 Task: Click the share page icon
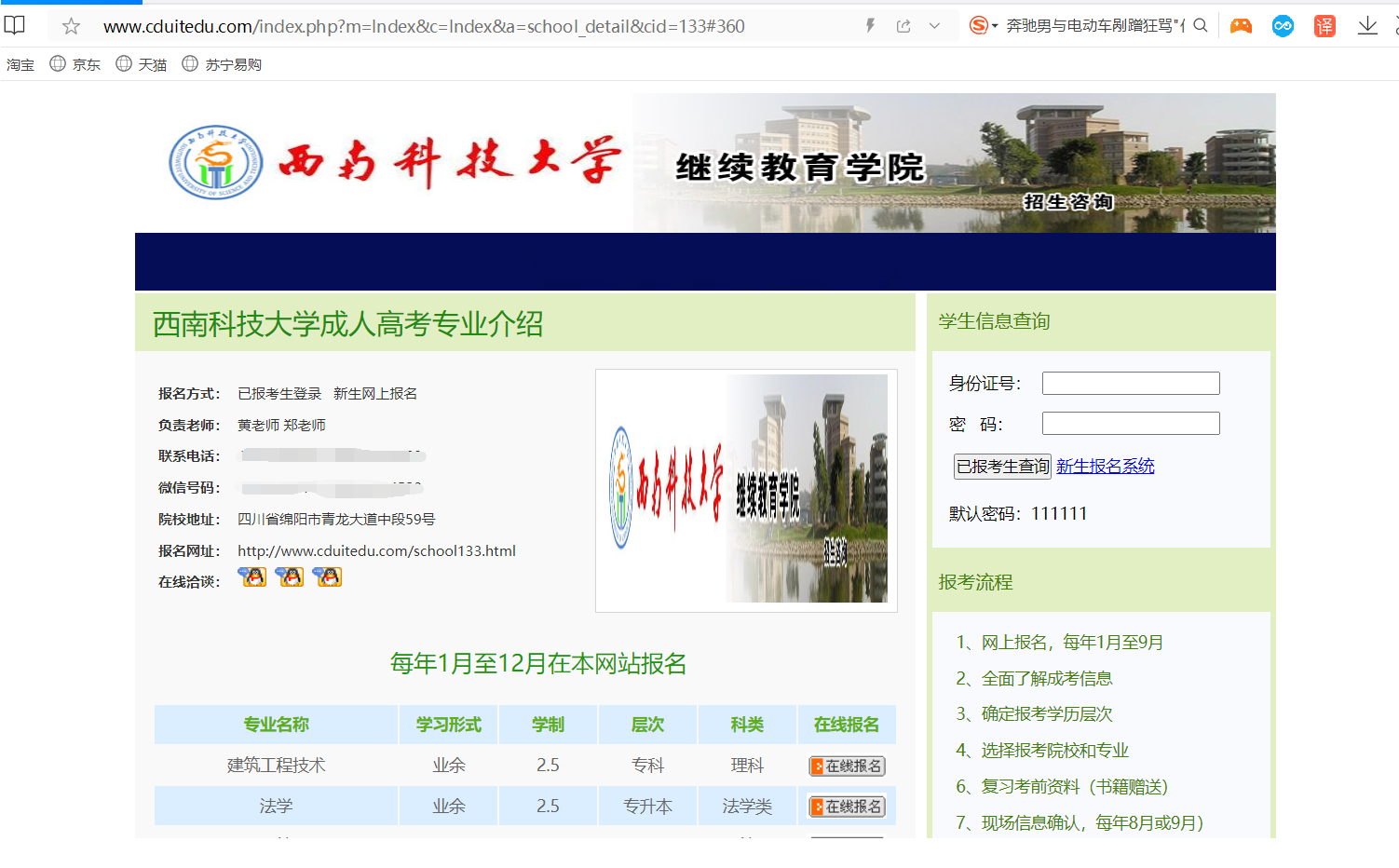click(x=903, y=26)
